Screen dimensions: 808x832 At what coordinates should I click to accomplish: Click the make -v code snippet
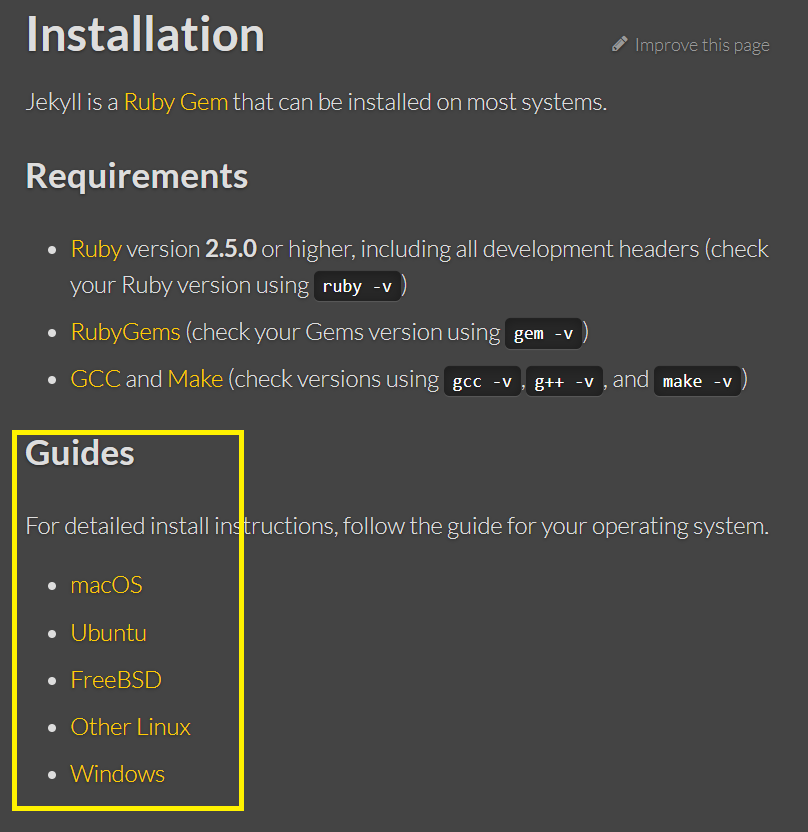tap(697, 382)
